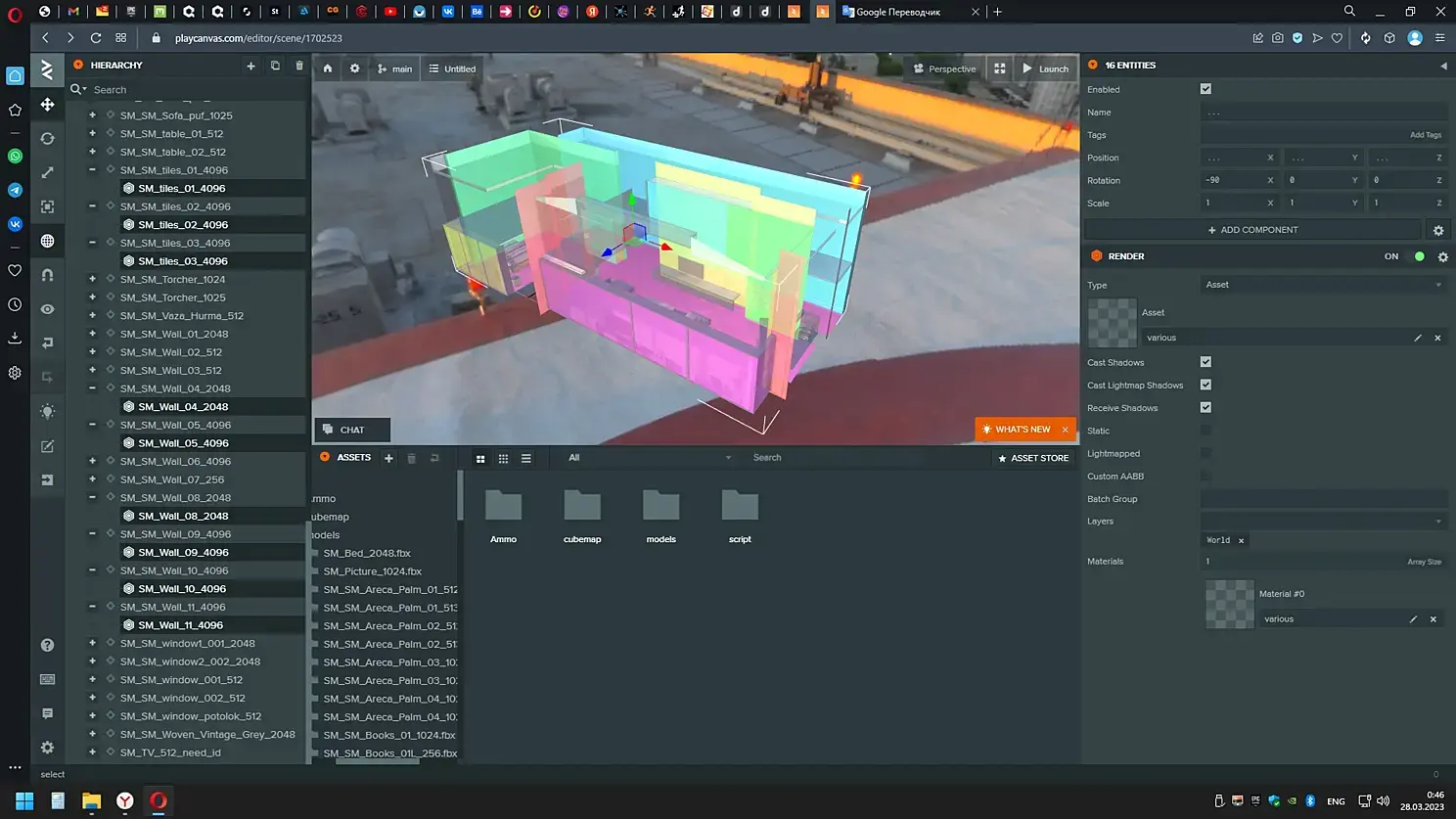Select the Scale gizmo tool
The image size is (1456, 819).
click(47, 173)
